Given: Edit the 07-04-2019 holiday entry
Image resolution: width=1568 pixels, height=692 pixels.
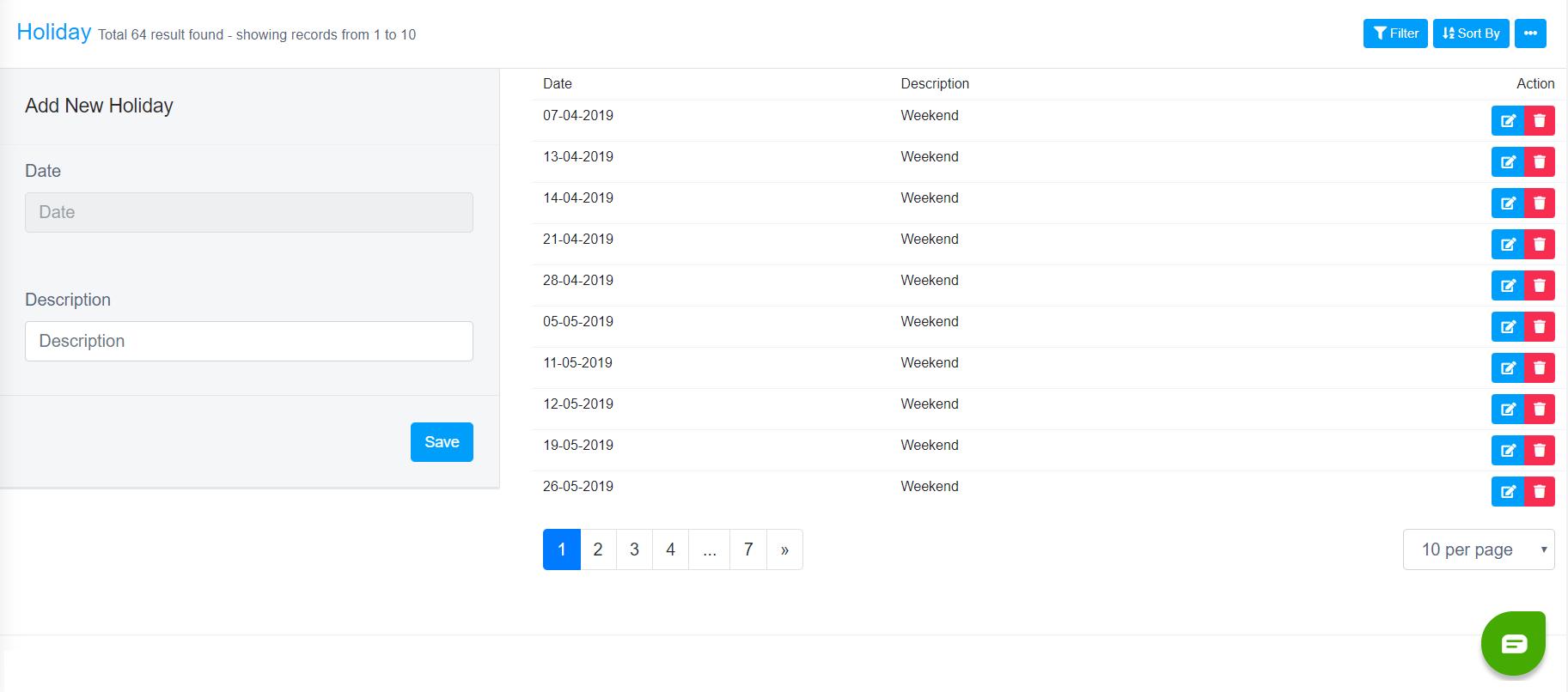Looking at the screenshot, I should [x=1507, y=121].
